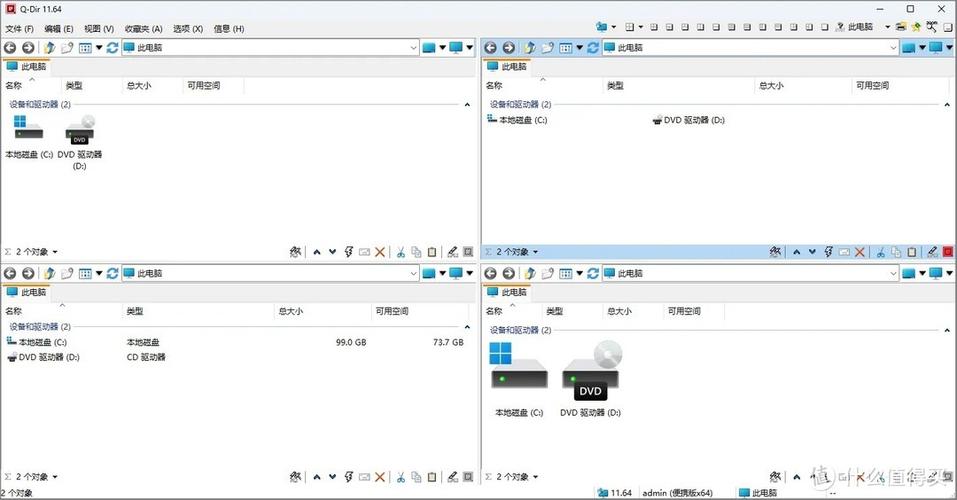Refresh the bottom-right pane
957x500 pixels.
tap(593, 274)
